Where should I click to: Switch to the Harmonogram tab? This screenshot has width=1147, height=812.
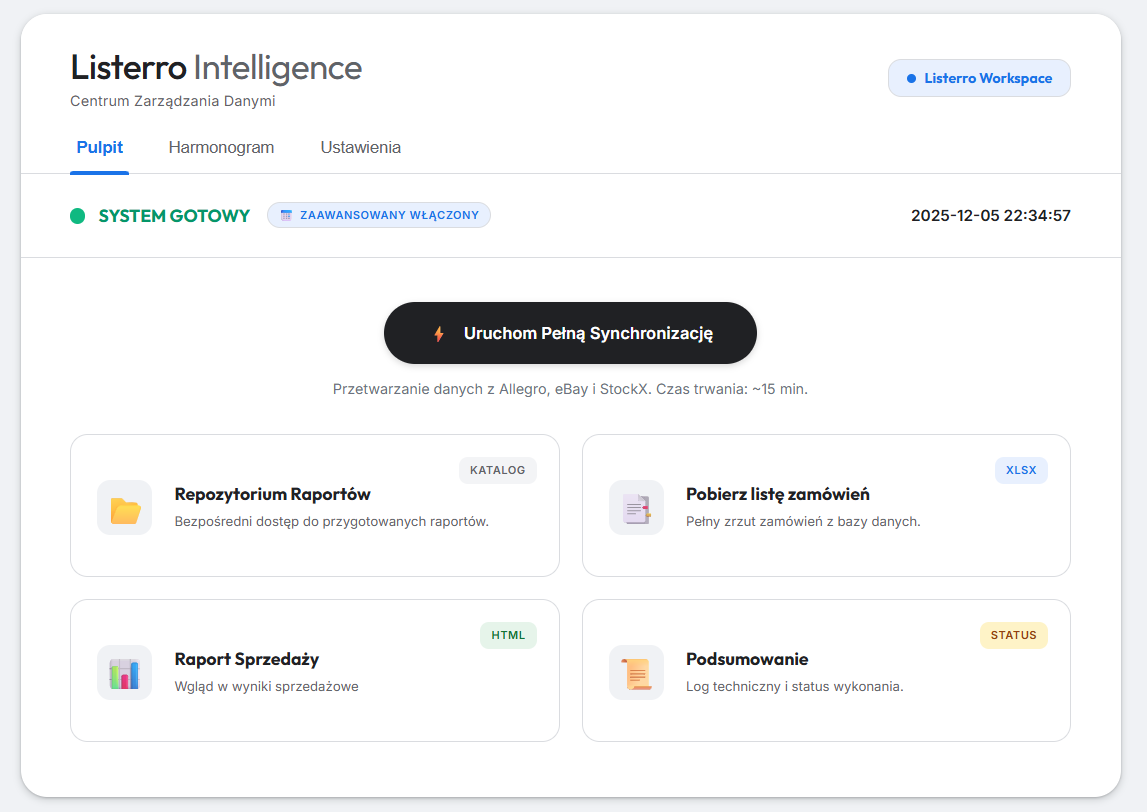tap(221, 147)
